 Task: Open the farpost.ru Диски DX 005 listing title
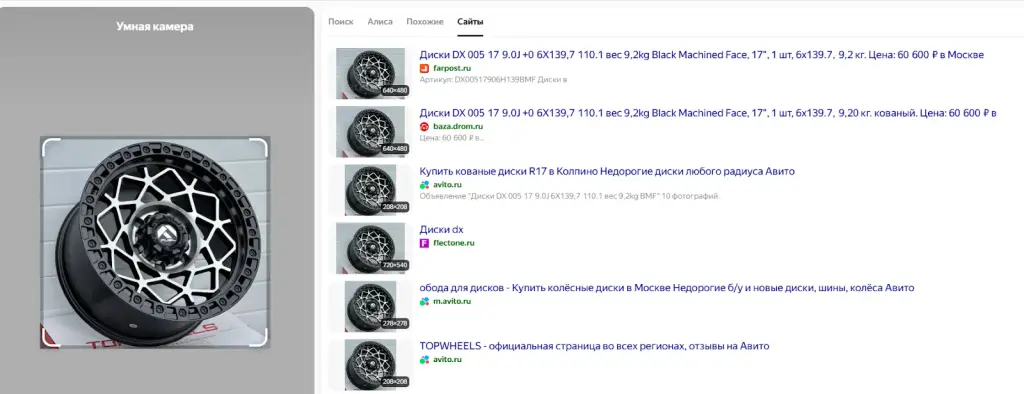[701, 55]
